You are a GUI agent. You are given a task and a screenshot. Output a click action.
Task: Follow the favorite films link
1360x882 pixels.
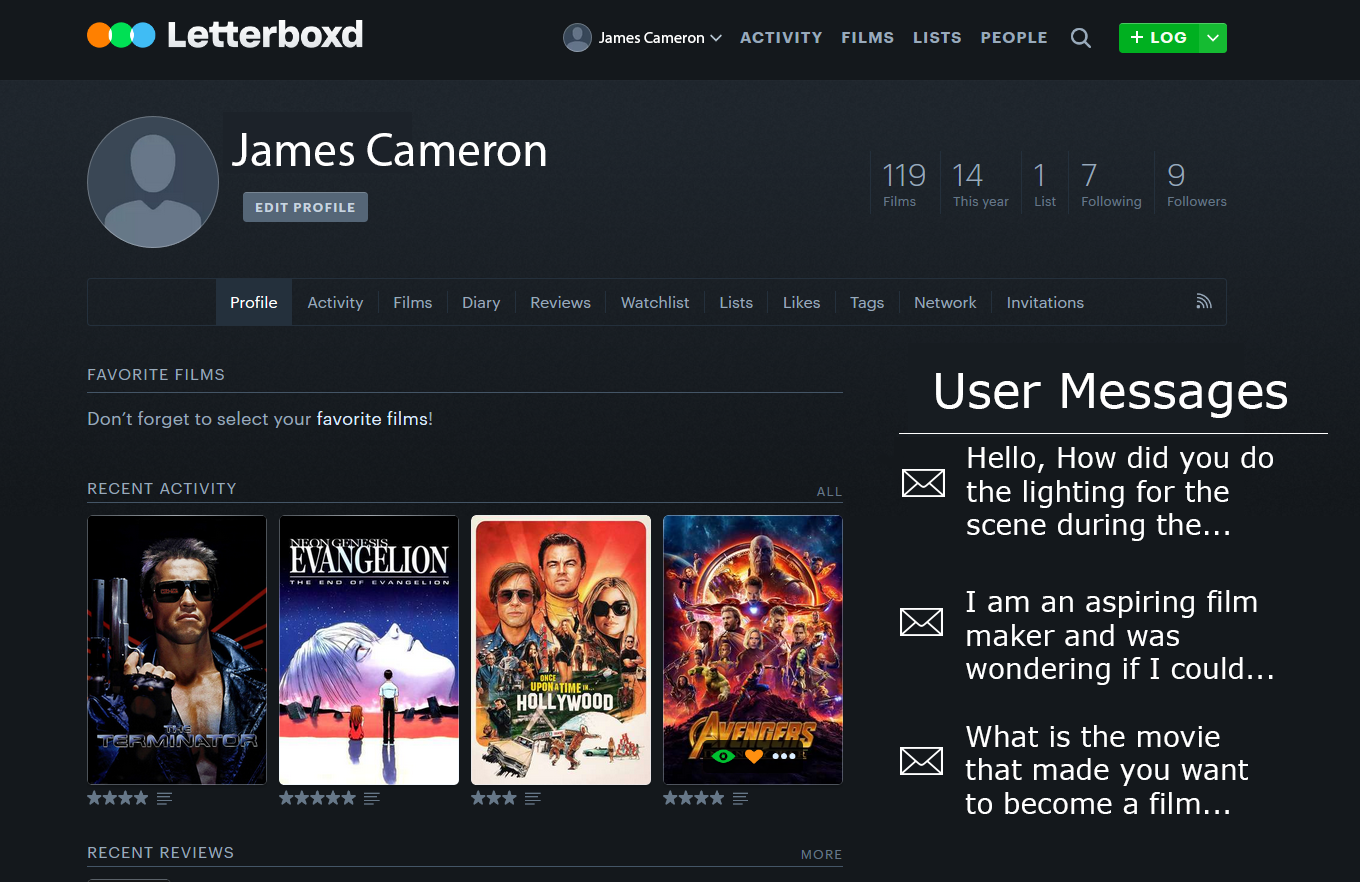point(372,419)
